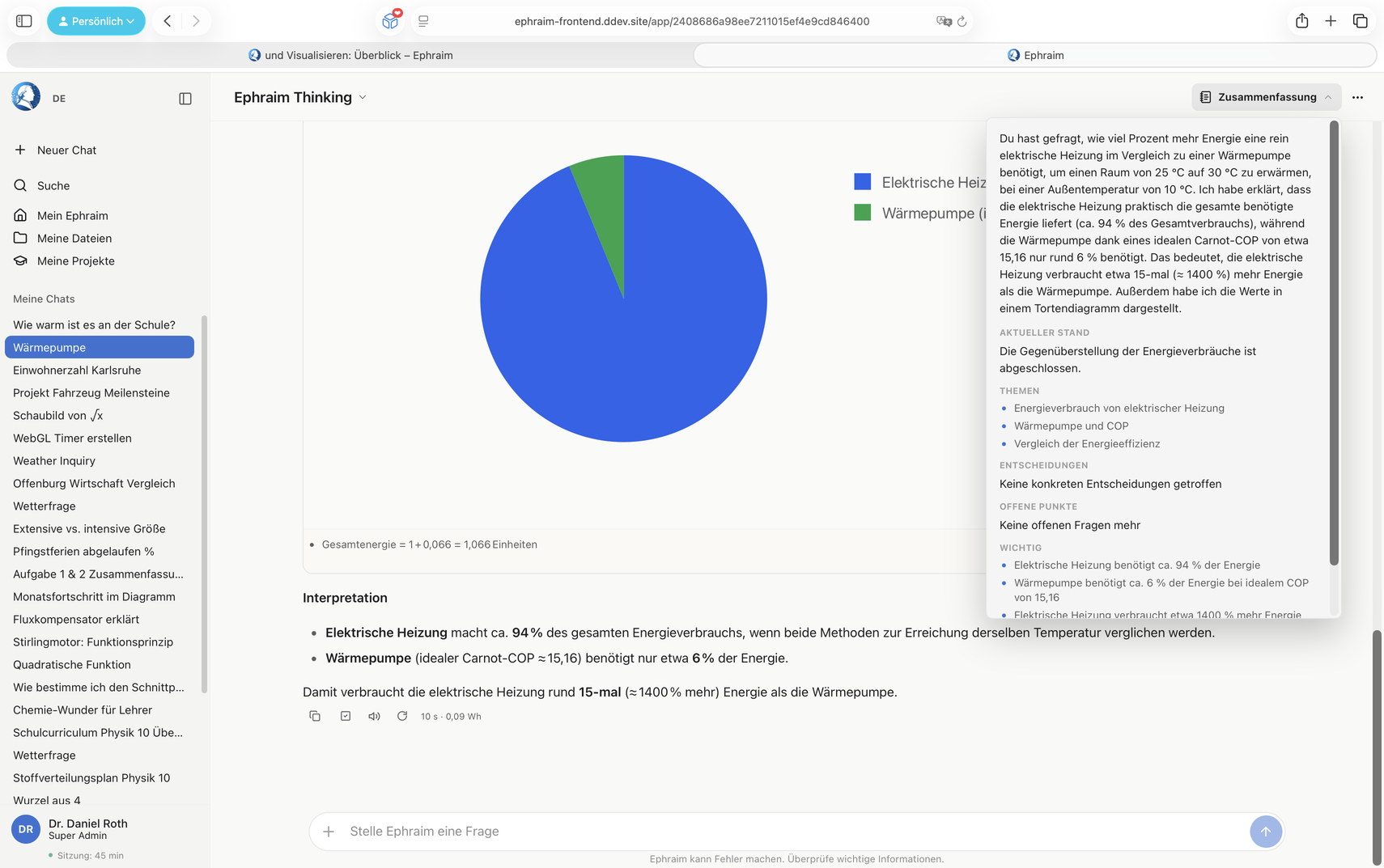This screenshot has height=868, width=1384.
Task: Open the Safari share icon
Action: tap(1301, 21)
